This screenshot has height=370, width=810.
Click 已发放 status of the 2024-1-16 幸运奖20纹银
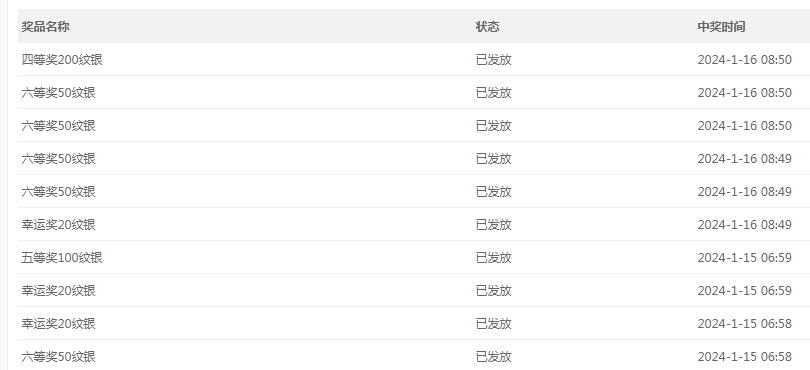(493, 225)
